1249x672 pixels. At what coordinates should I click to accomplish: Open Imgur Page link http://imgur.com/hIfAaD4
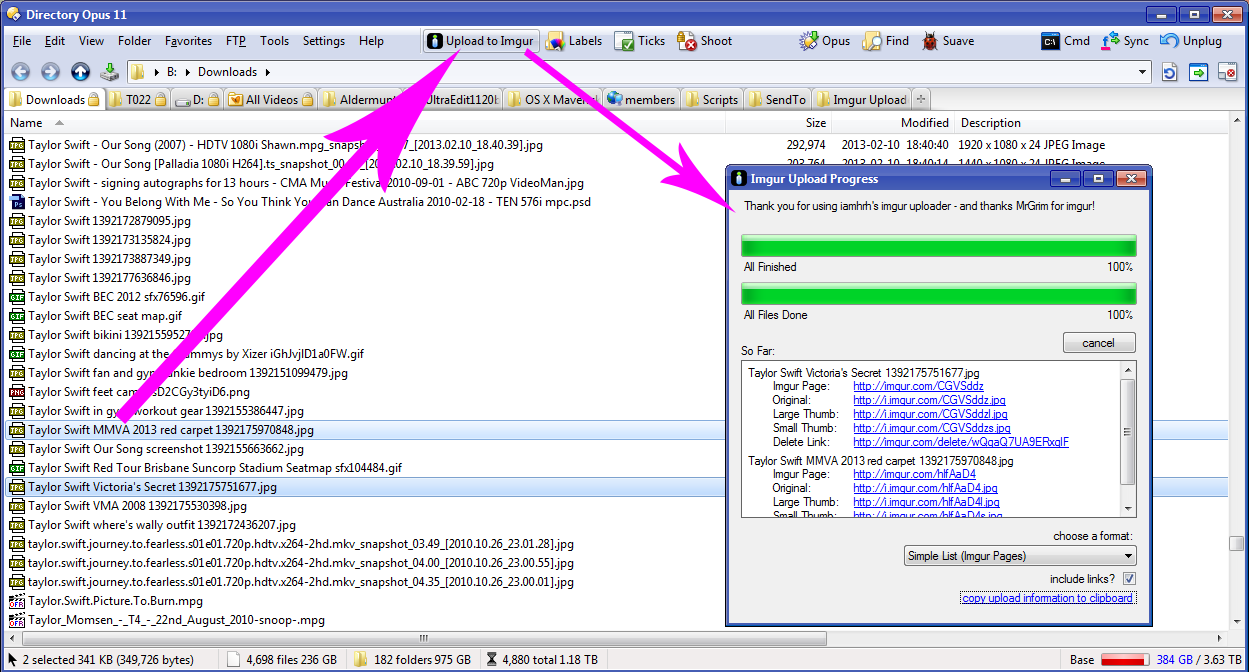point(914,474)
